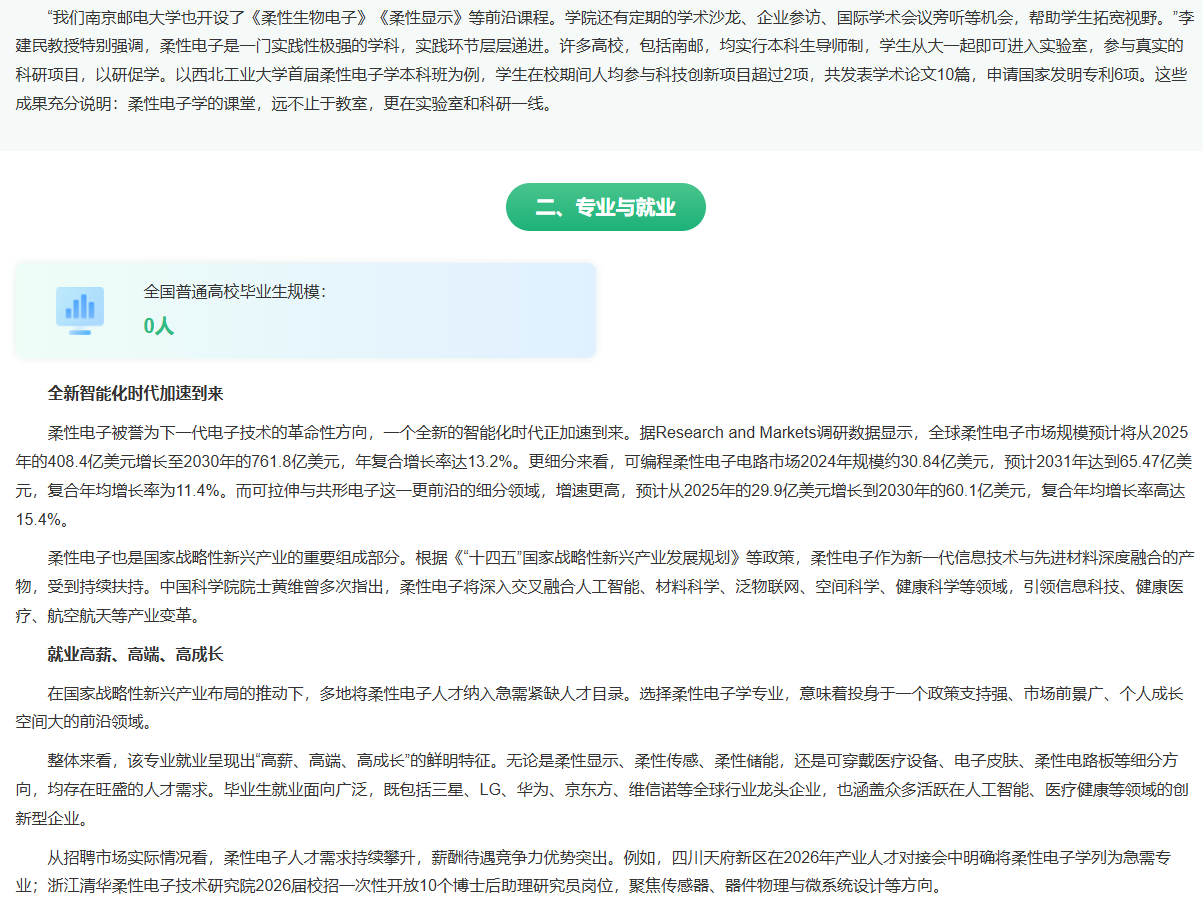Click the bar chart icon in the graduates card

point(79,310)
